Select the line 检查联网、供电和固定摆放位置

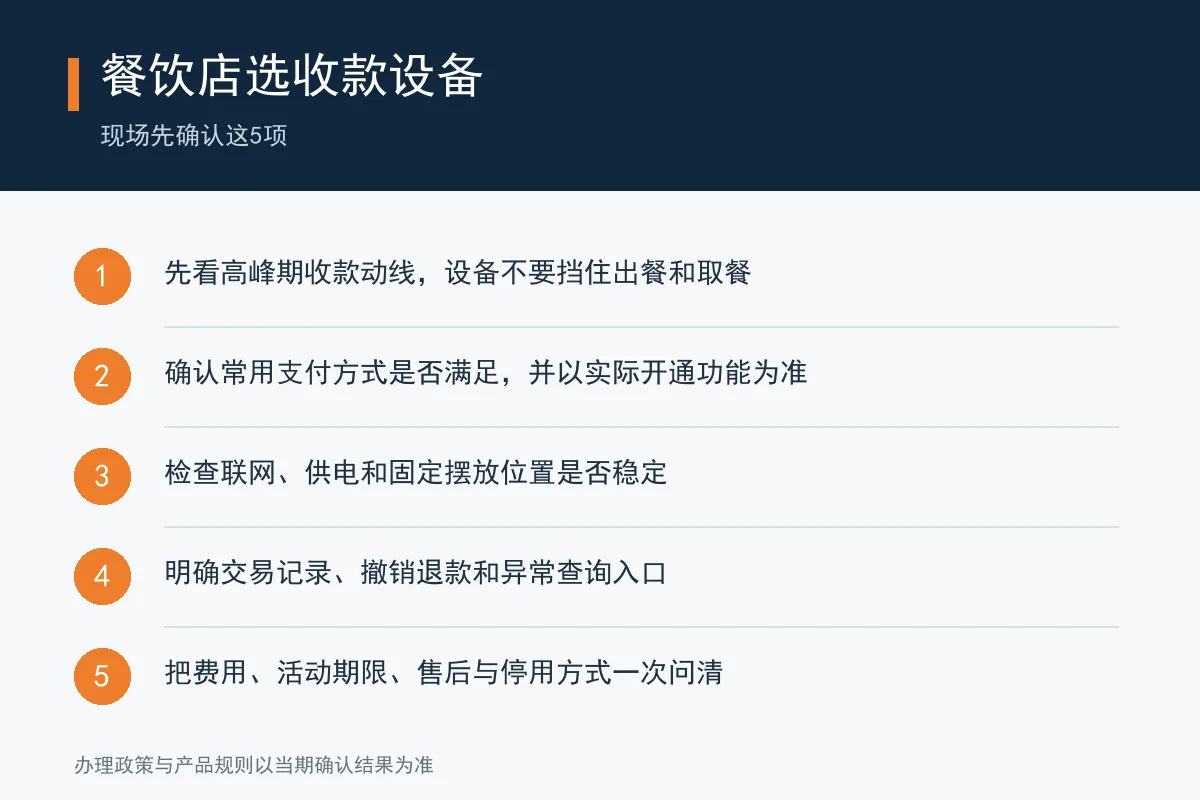tap(416, 473)
